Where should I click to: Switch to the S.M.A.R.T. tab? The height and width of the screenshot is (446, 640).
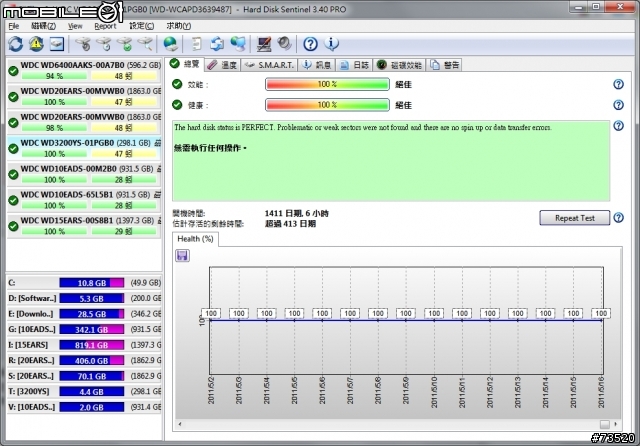269,65
